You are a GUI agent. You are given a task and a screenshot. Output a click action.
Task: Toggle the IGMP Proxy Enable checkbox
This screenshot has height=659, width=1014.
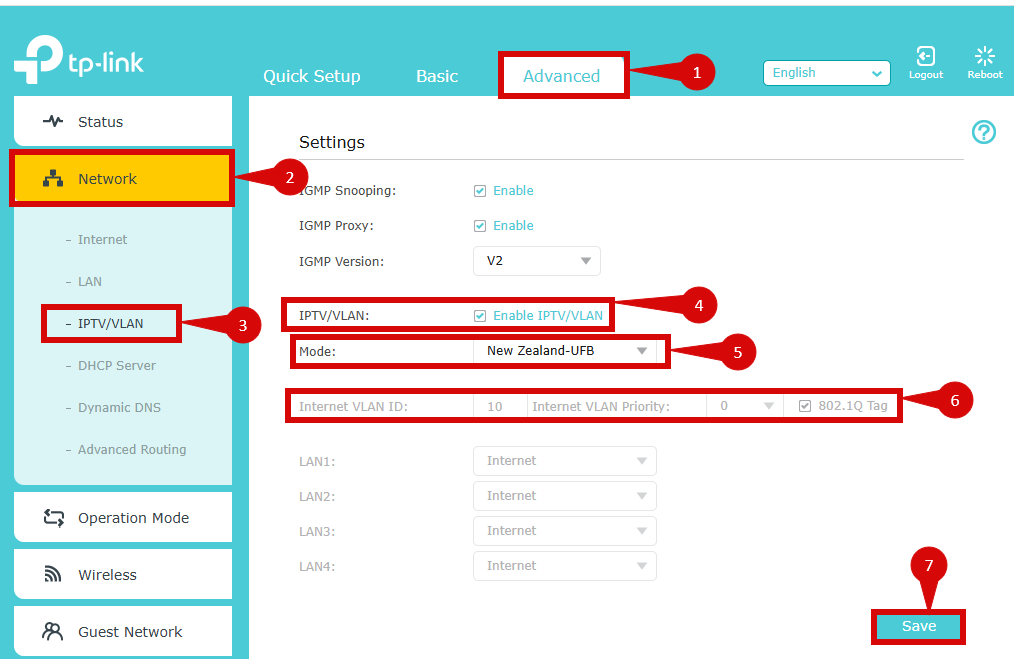pos(480,226)
